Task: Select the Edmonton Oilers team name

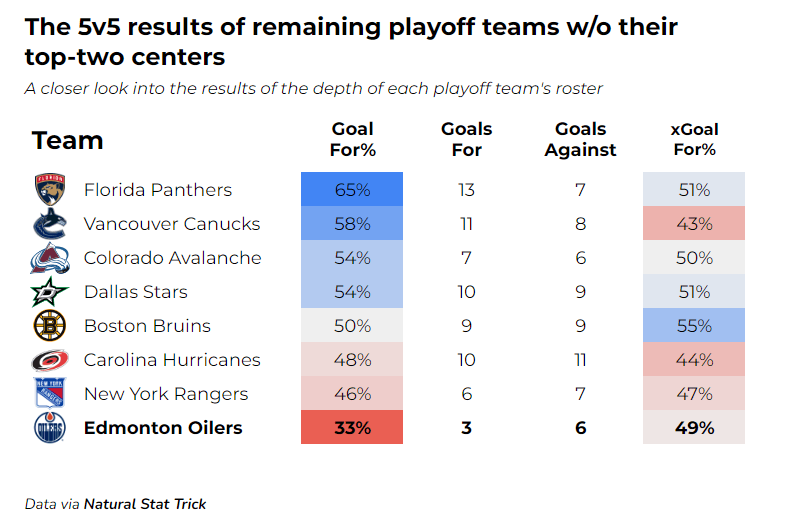Action: tap(163, 428)
